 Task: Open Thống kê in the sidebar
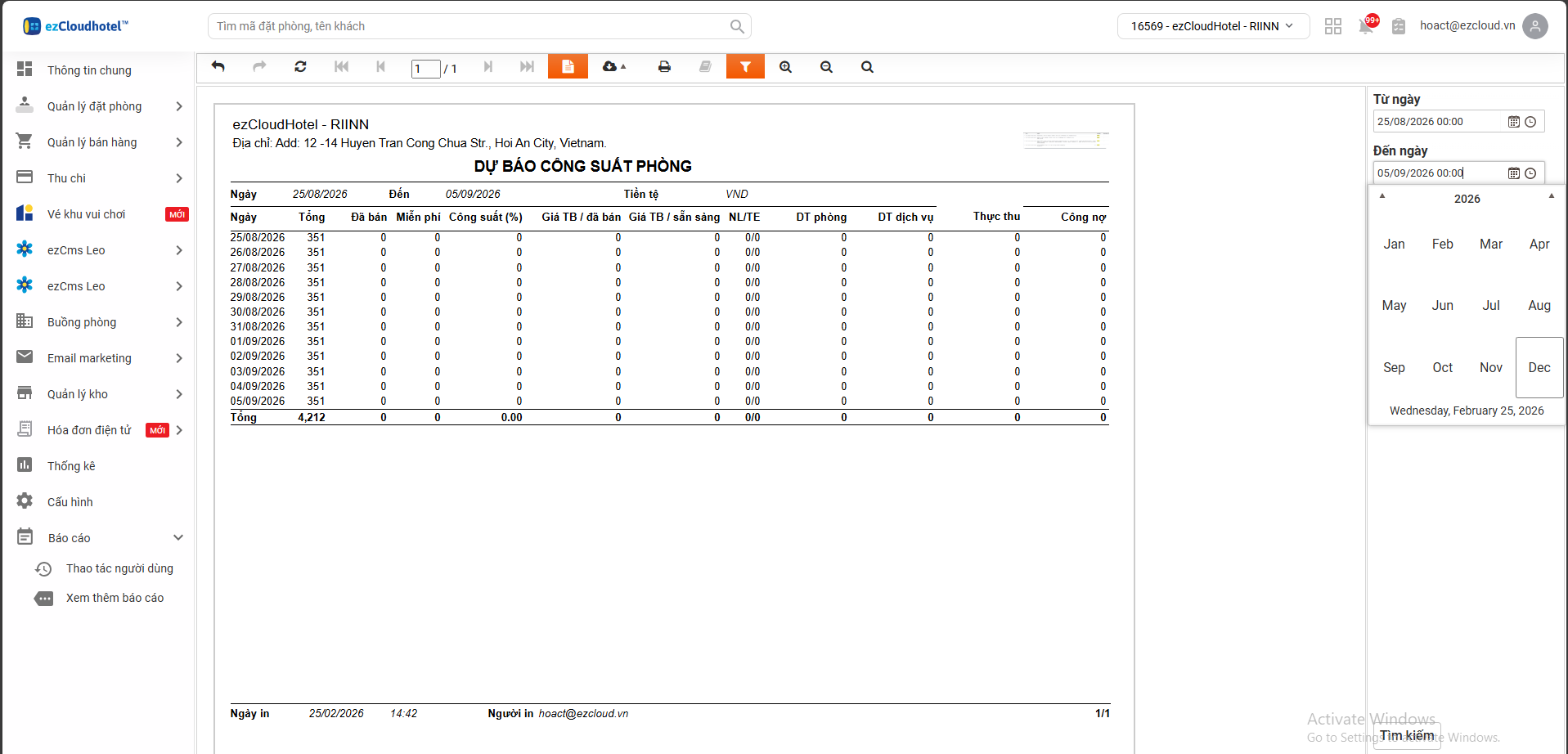click(71, 466)
